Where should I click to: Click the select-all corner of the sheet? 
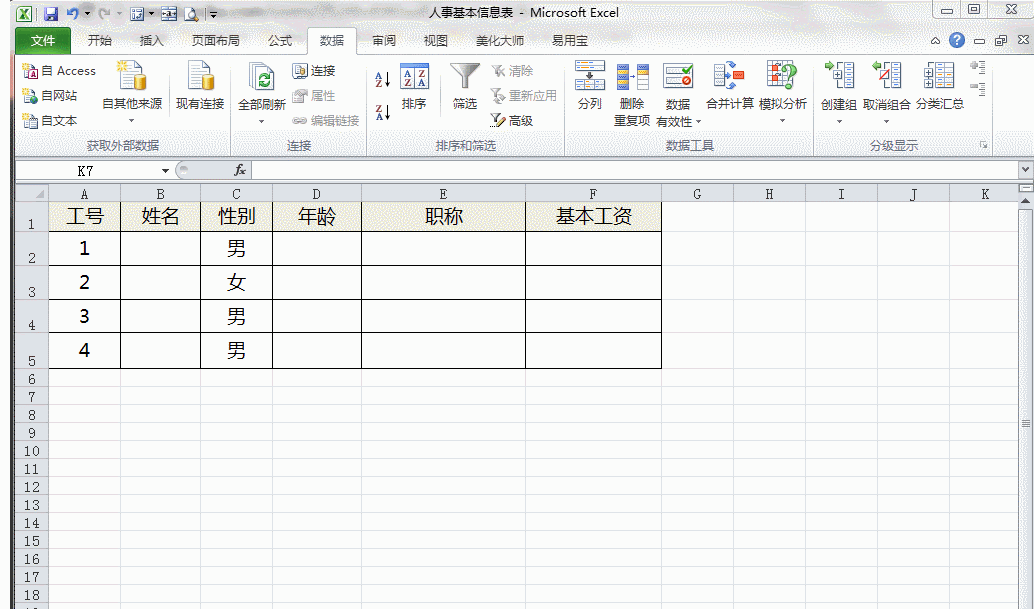pos(32,194)
